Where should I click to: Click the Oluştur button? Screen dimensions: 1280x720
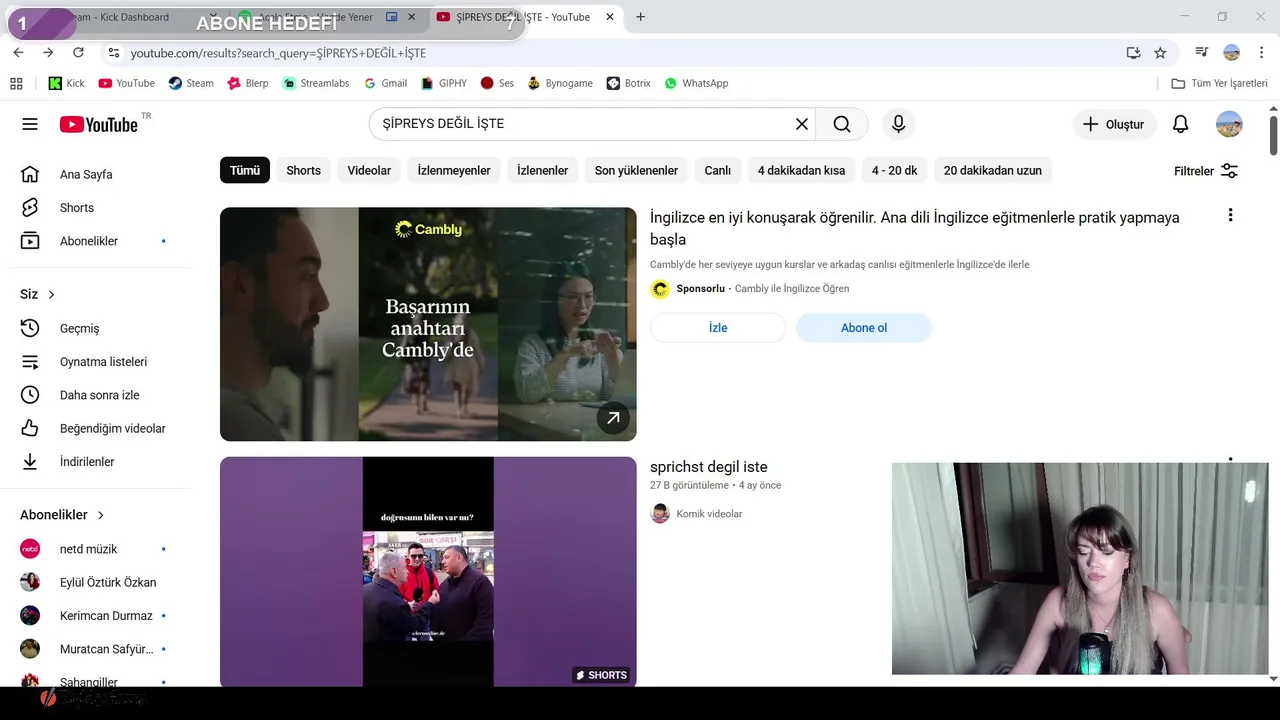1113,124
